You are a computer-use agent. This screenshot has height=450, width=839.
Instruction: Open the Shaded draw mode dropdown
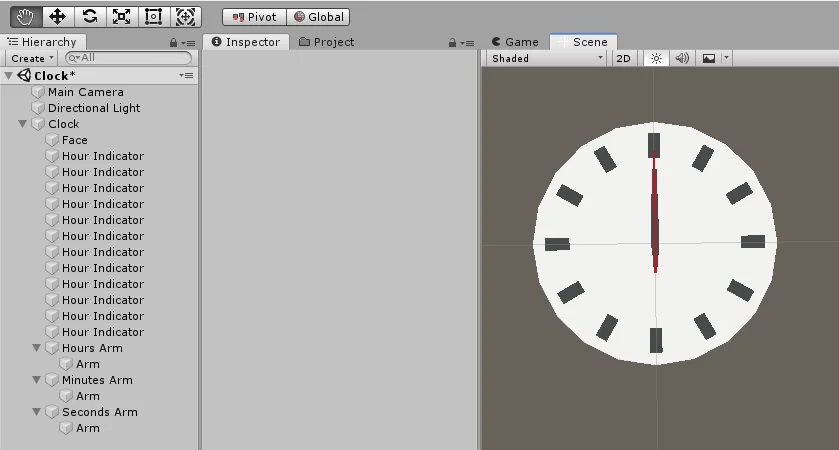(x=547, y=58)
